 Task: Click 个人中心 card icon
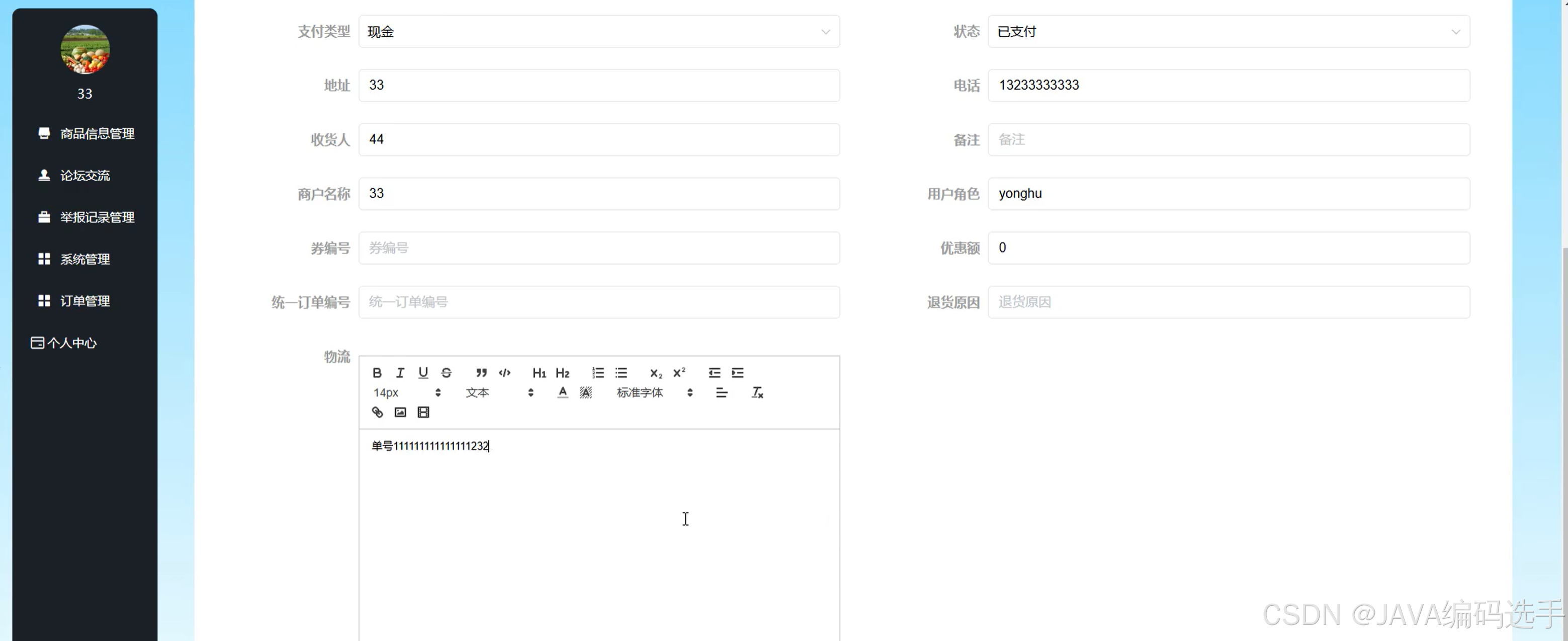pos(37,343)
